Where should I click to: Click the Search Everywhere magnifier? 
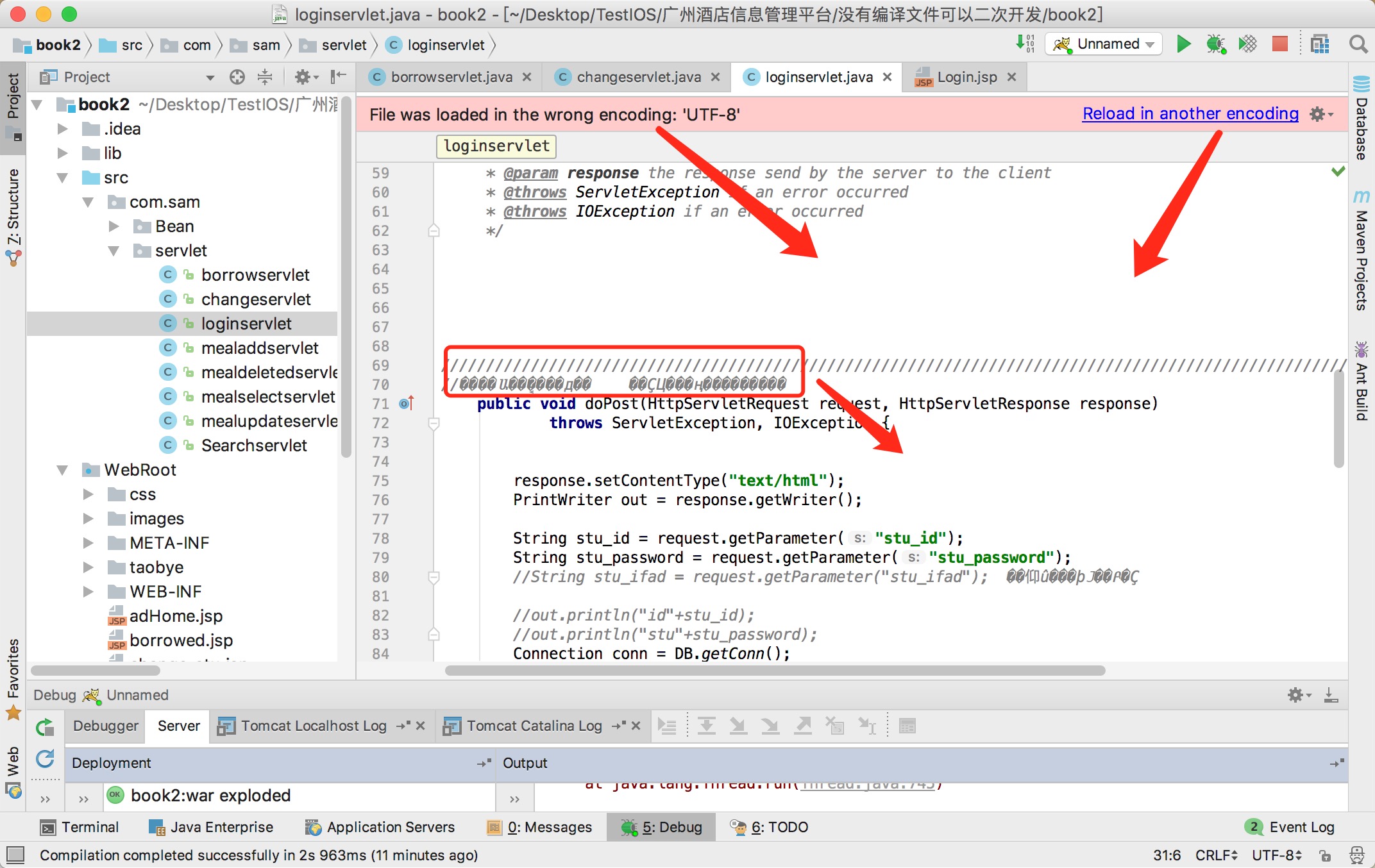click(1358, 44)
